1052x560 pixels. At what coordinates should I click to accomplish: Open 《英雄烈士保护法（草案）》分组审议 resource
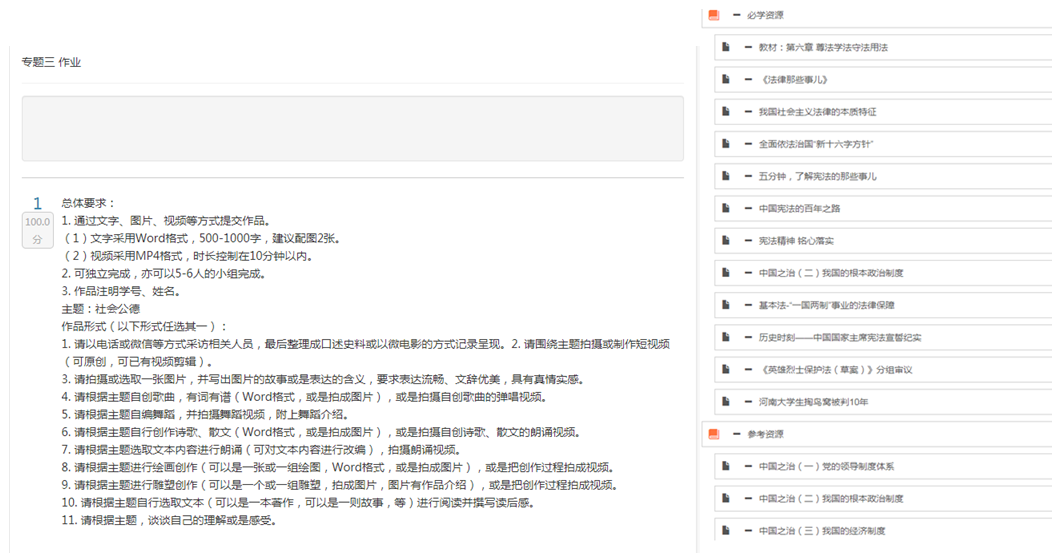[835, 370]
